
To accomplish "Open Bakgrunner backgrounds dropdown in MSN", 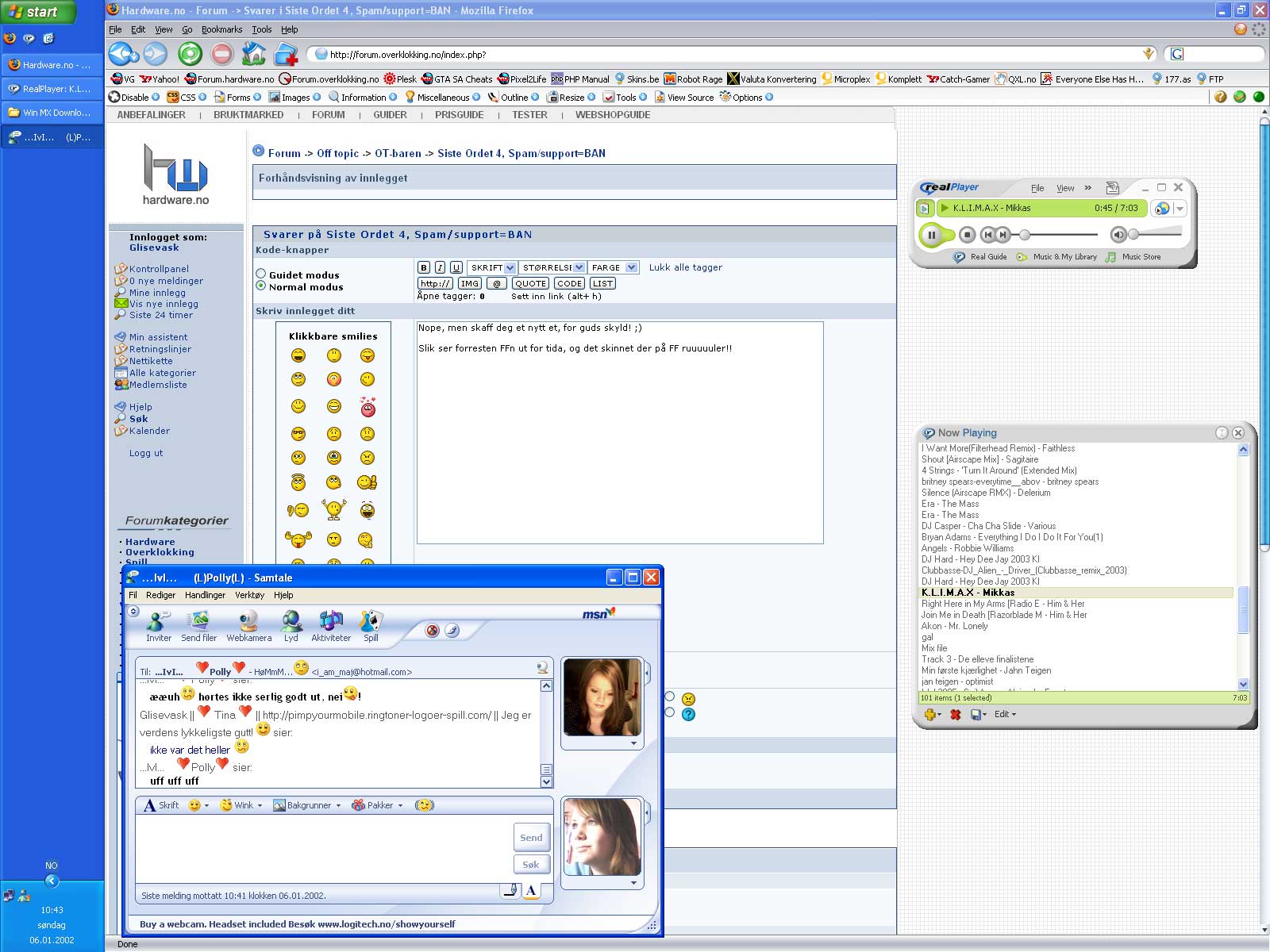I will (306, 805).
